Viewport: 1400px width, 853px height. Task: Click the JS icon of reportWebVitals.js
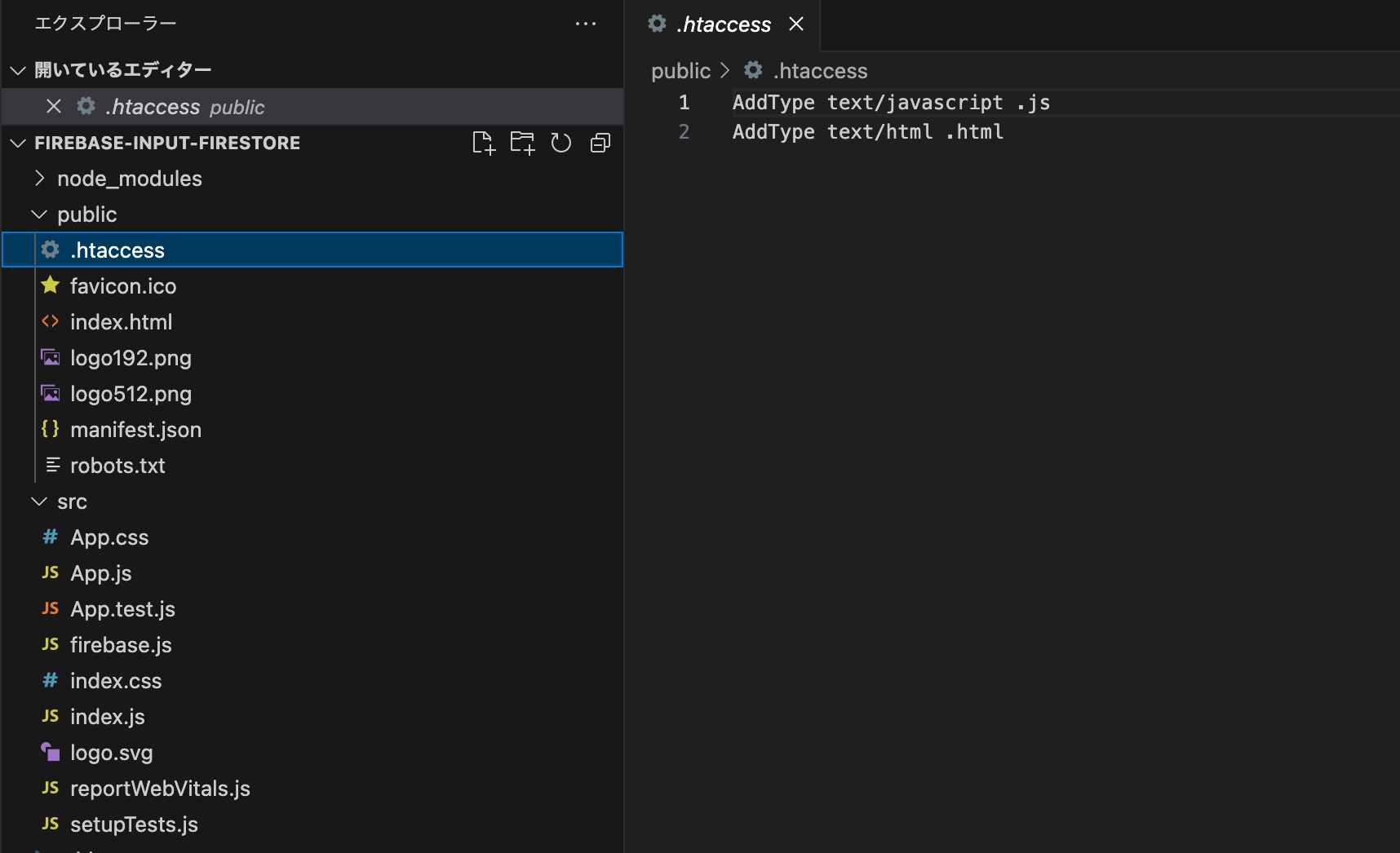pyautogui.click(x=51, y=788)
